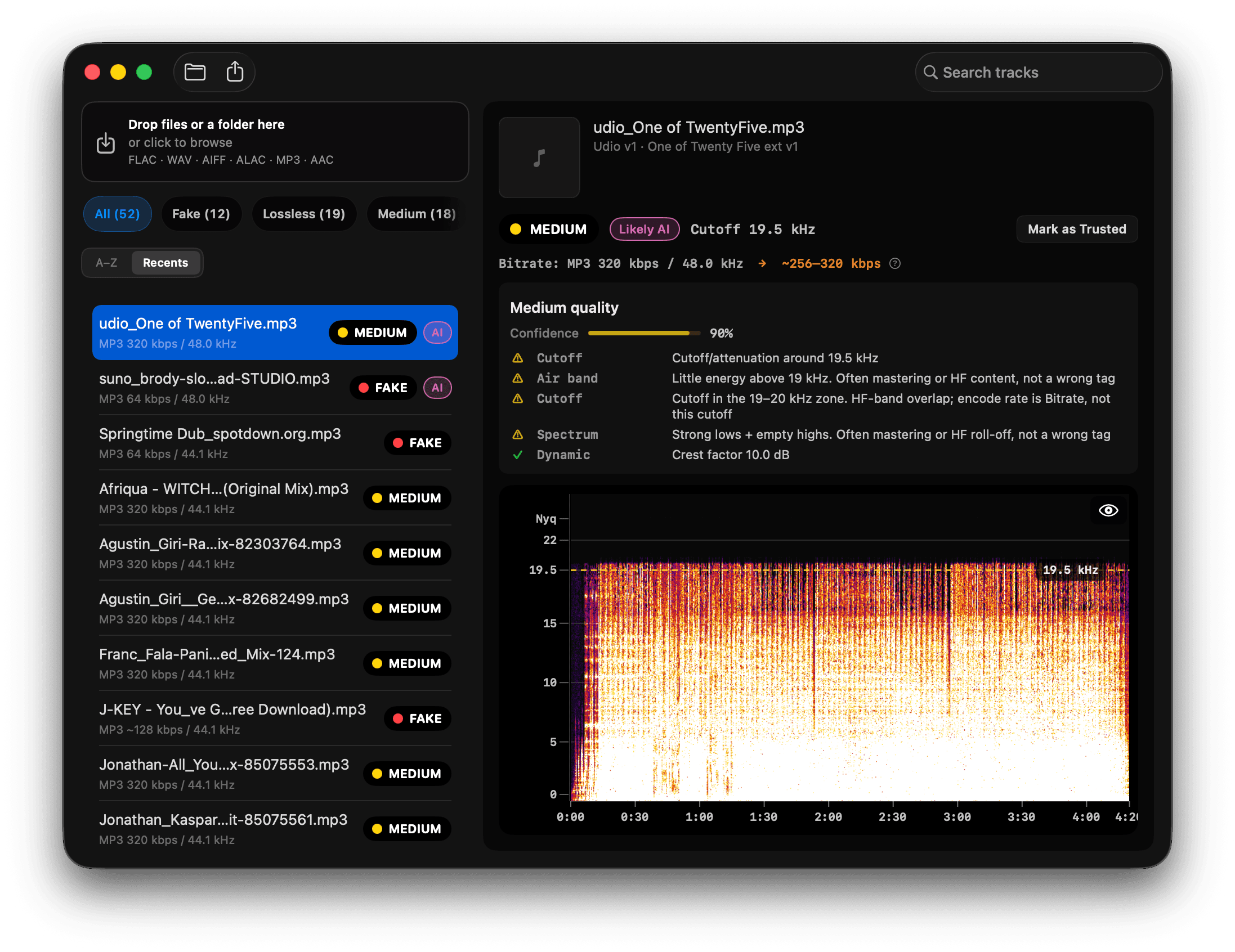Switch sorting to Recents
The image size is (1235, 952).
coord(165,263)
